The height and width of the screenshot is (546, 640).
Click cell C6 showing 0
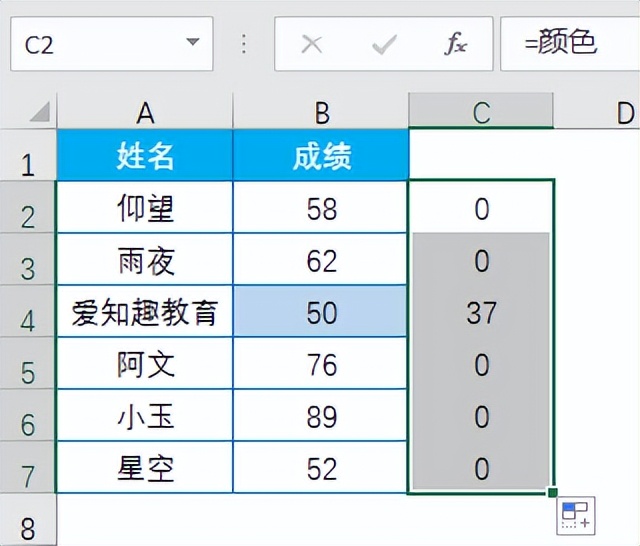coord(481,415)
